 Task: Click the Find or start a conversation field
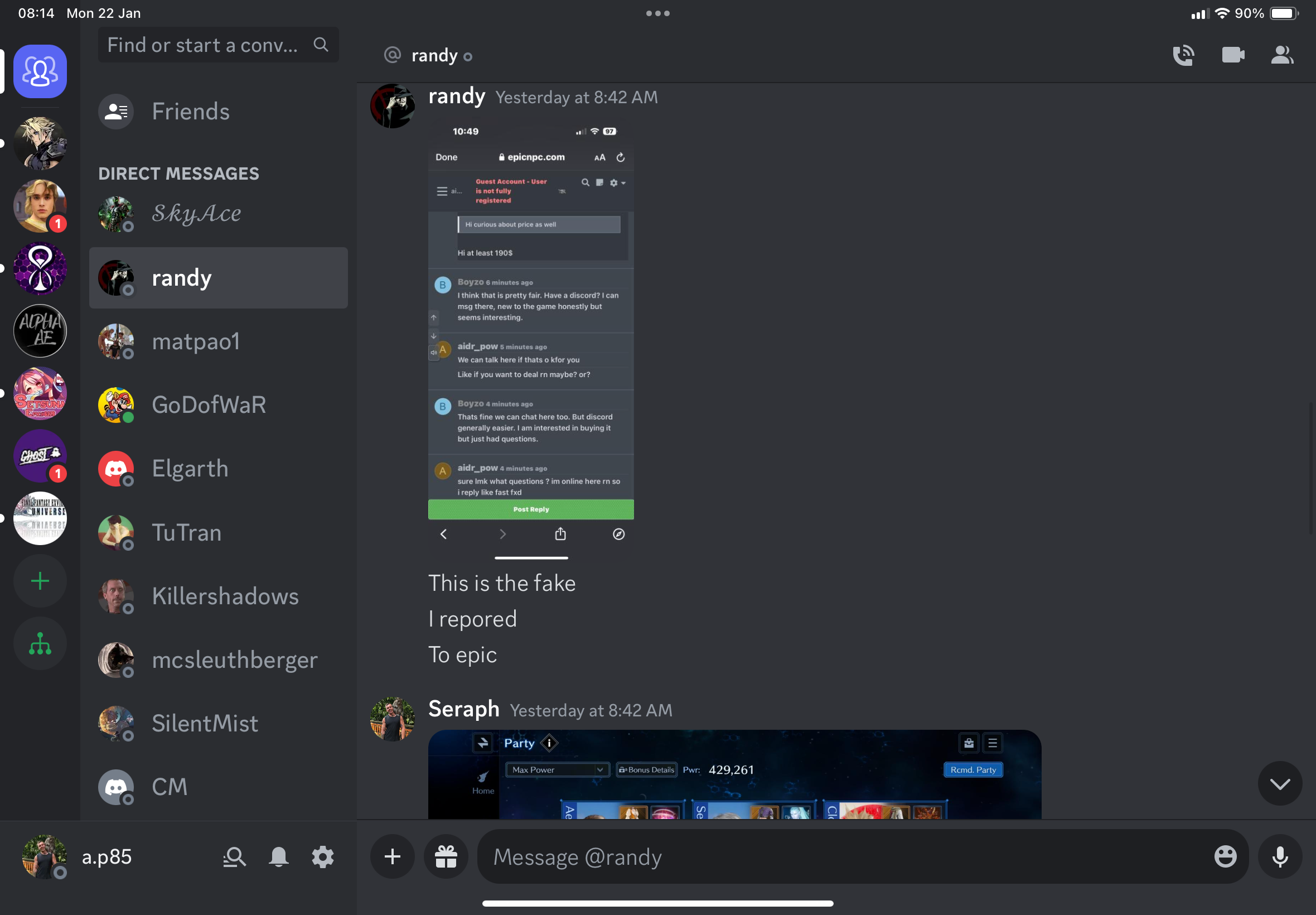[x=204, y=45]
